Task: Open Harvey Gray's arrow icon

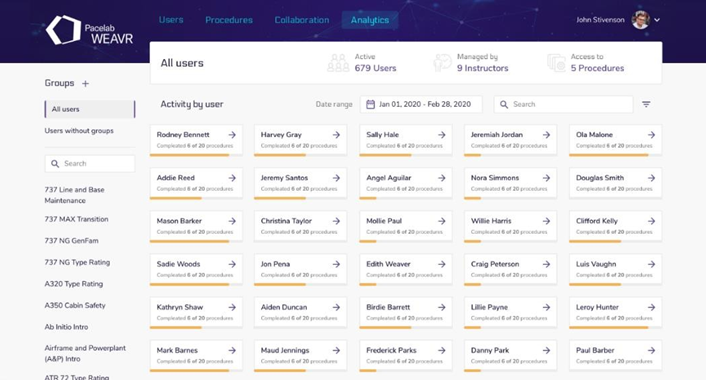Action: (x=336, y=135)
